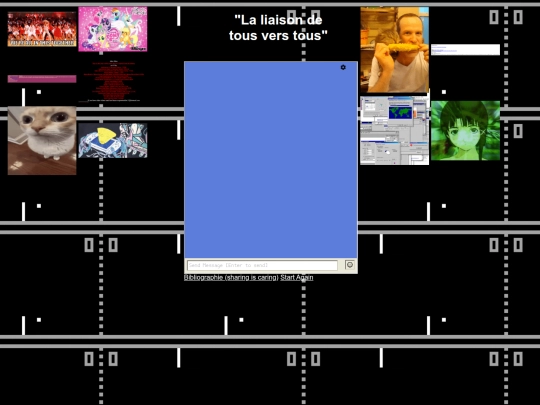Open the PSP with cheese image

click(x=113, y=141)
